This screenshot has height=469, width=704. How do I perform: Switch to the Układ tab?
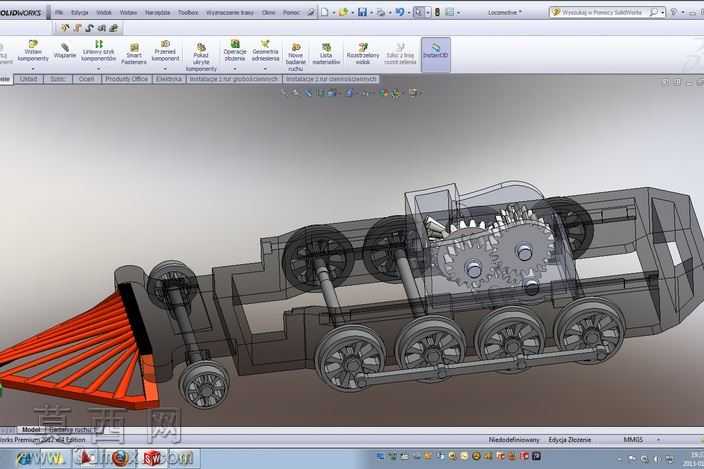28,79
